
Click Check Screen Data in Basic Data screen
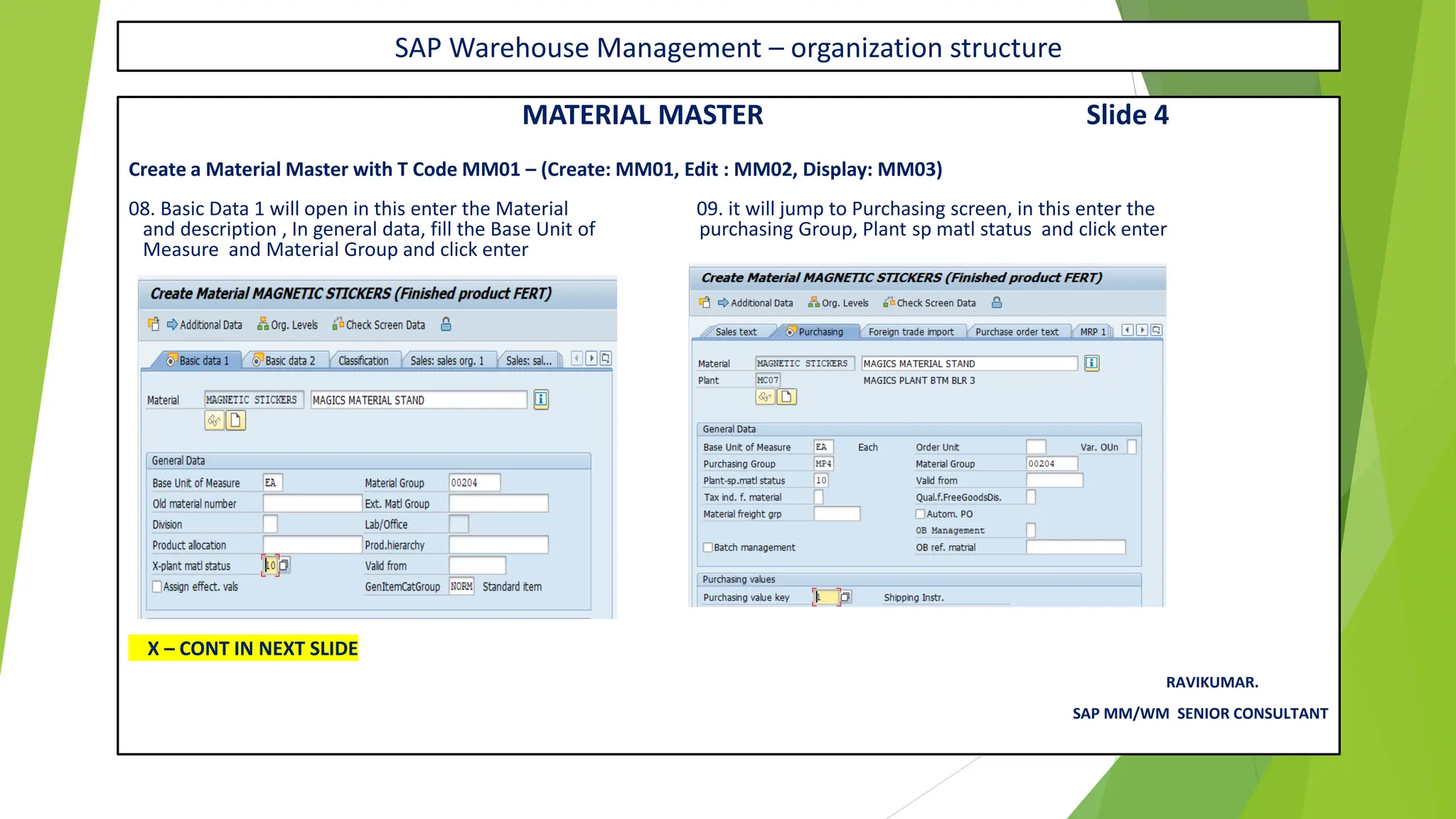[378, 325]
